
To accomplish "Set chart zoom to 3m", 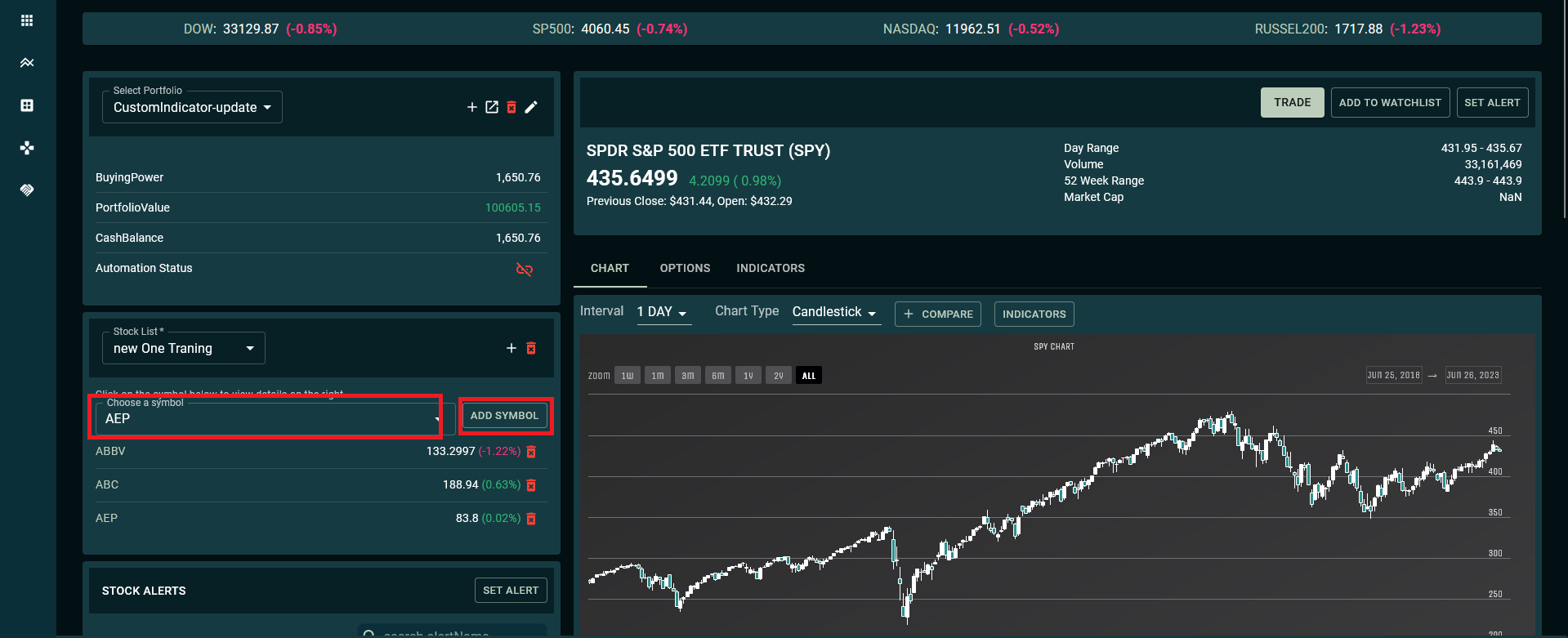I will click(688, 376).
